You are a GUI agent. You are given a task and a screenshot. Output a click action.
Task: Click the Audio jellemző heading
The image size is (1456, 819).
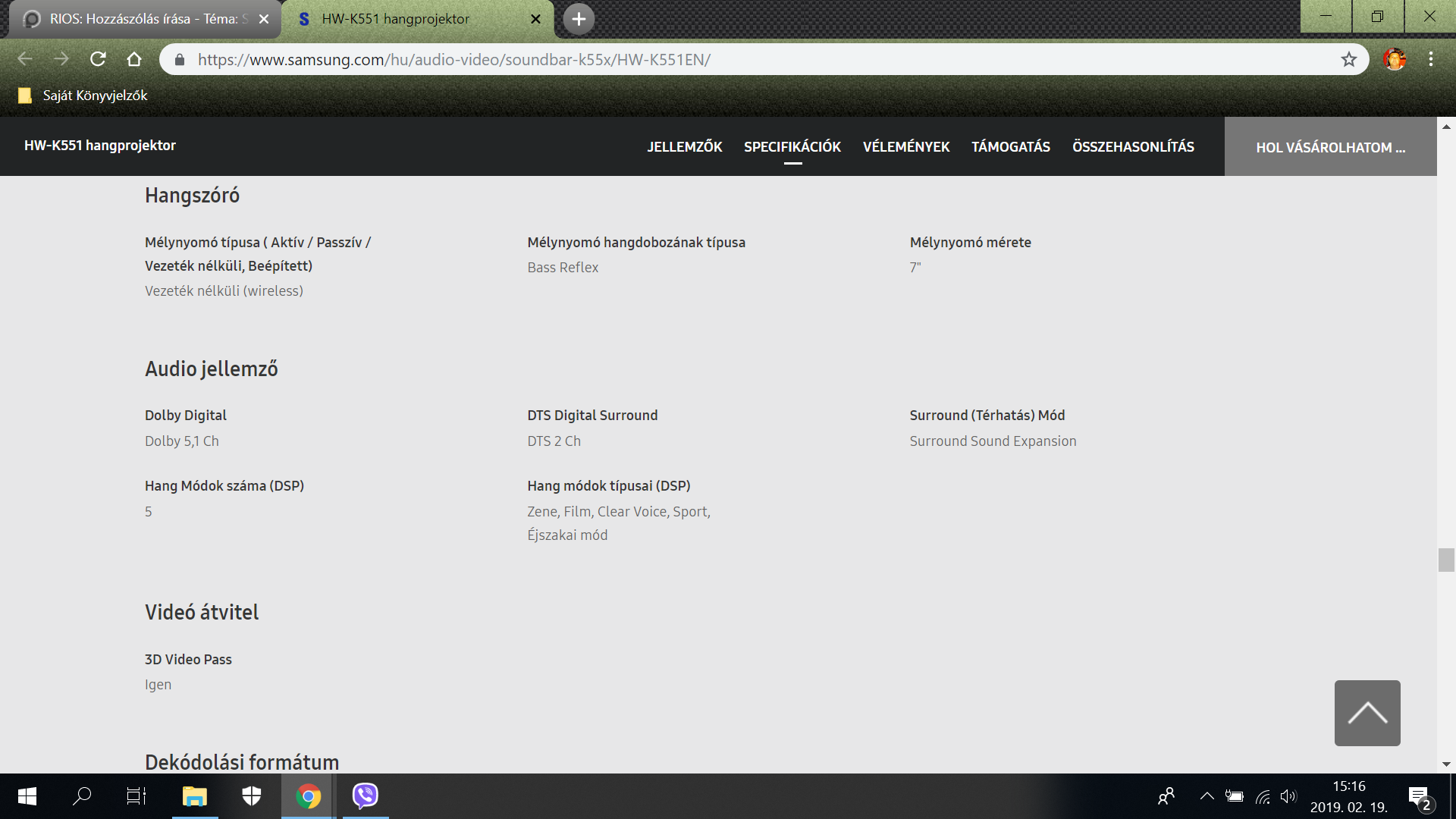tap(212, 369)
